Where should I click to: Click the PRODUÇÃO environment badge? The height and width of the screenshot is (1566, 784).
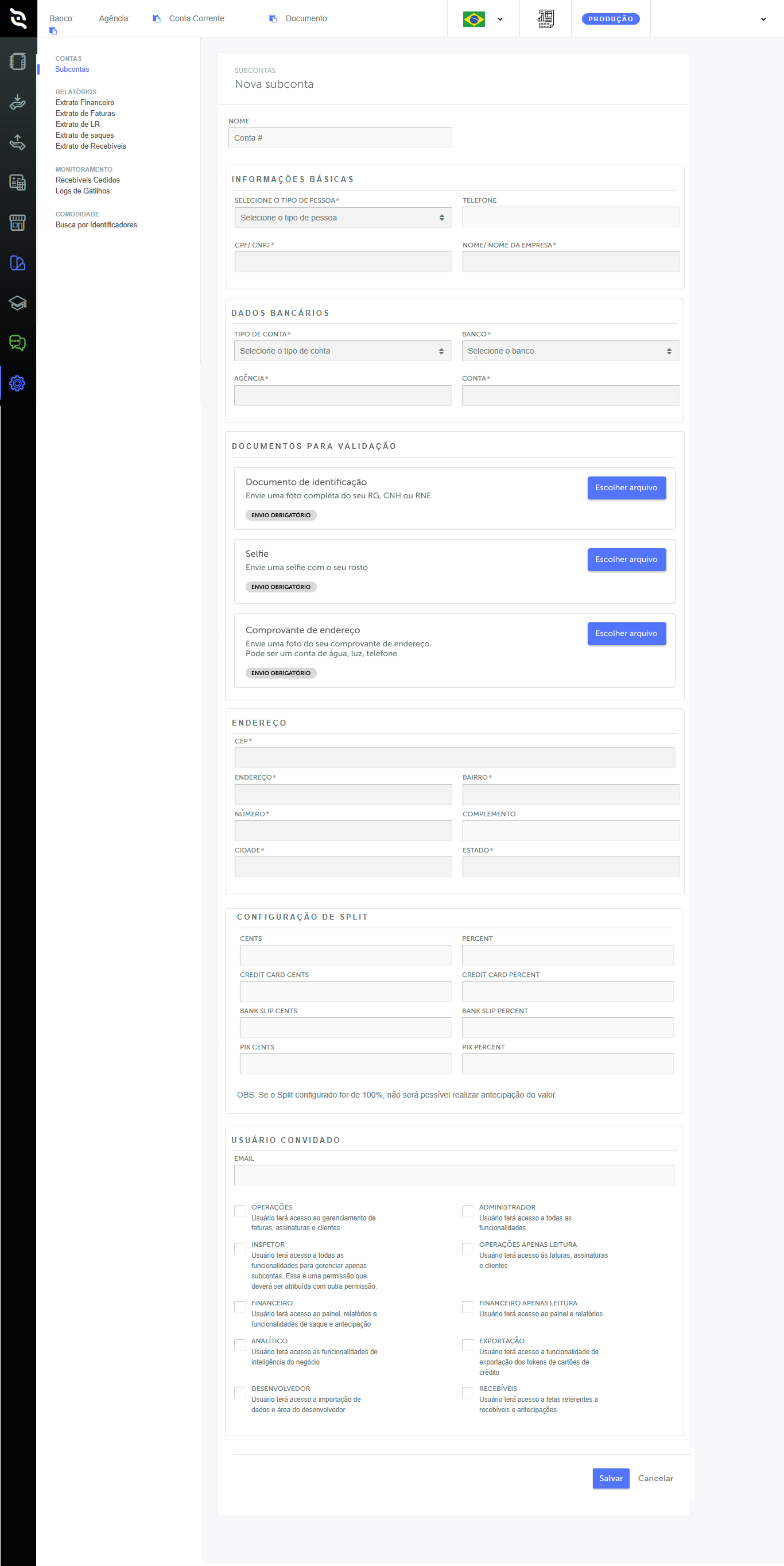(610, 19)
